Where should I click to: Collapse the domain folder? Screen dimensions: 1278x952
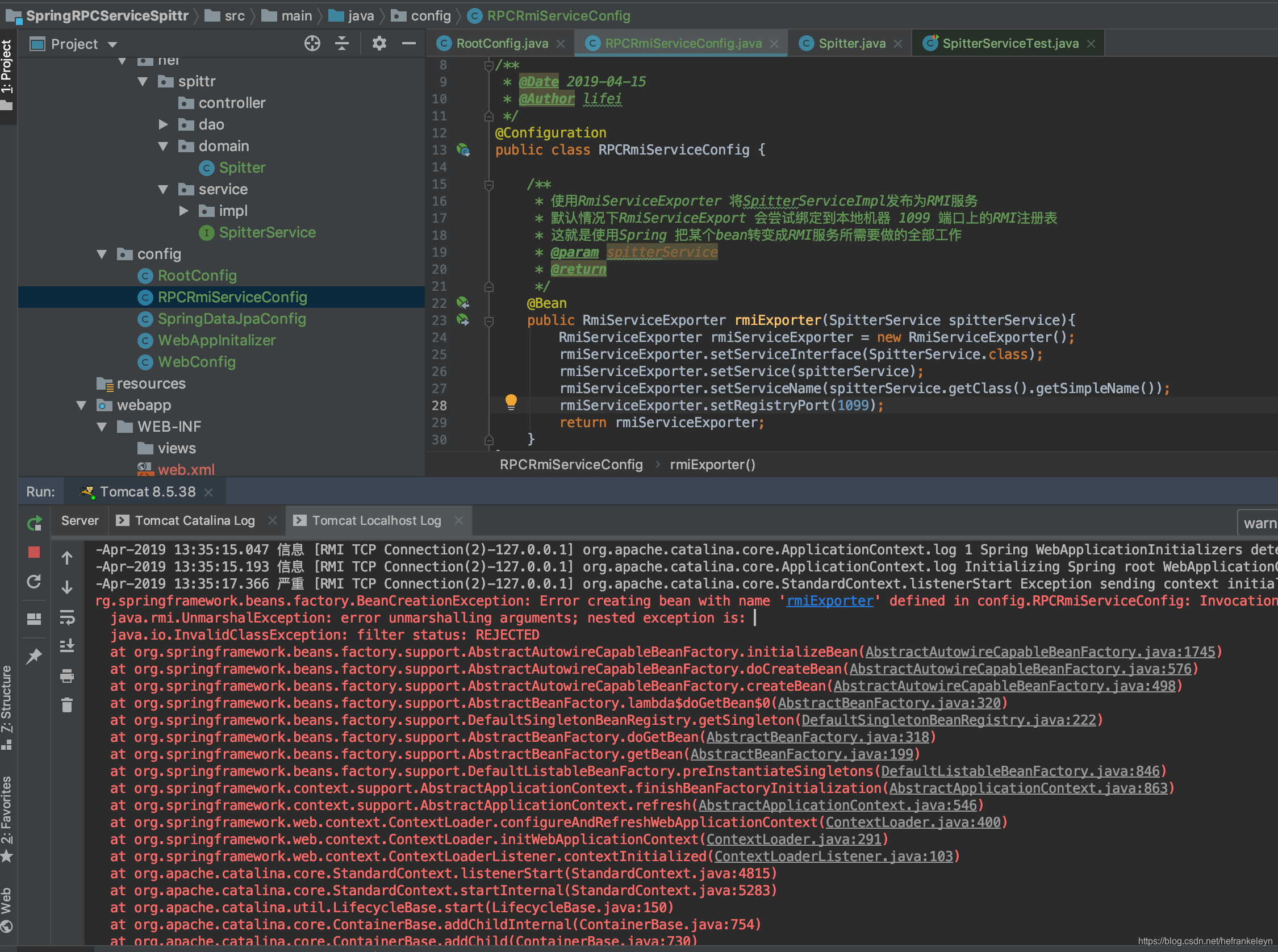(x=163, y=147)
